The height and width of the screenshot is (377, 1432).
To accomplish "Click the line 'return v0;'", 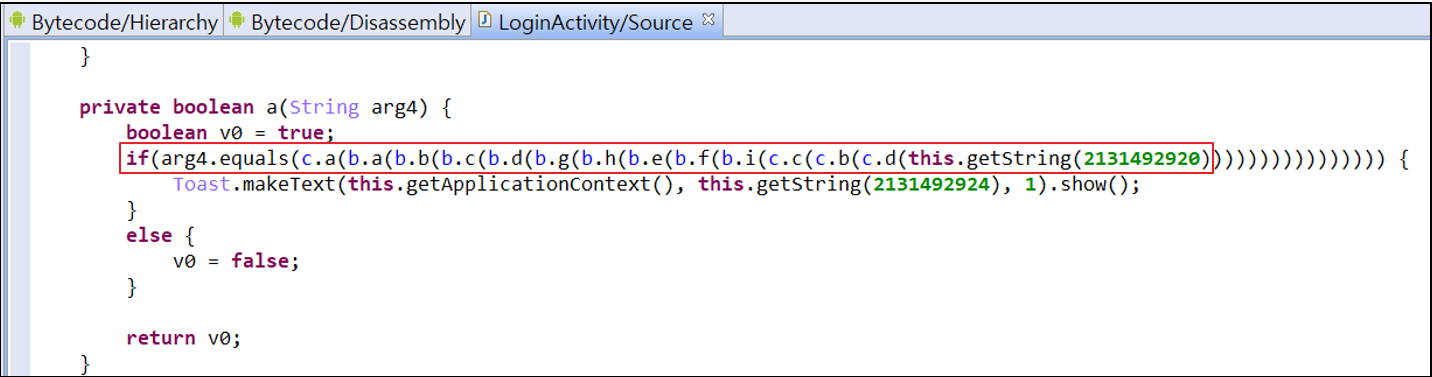I will click(x=184, y=338).
